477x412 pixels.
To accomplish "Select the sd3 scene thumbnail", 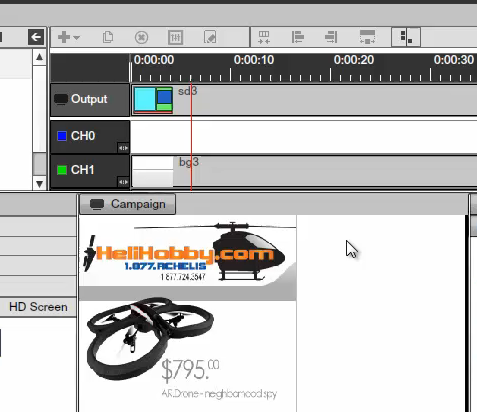I will click(x=153, y=99).
